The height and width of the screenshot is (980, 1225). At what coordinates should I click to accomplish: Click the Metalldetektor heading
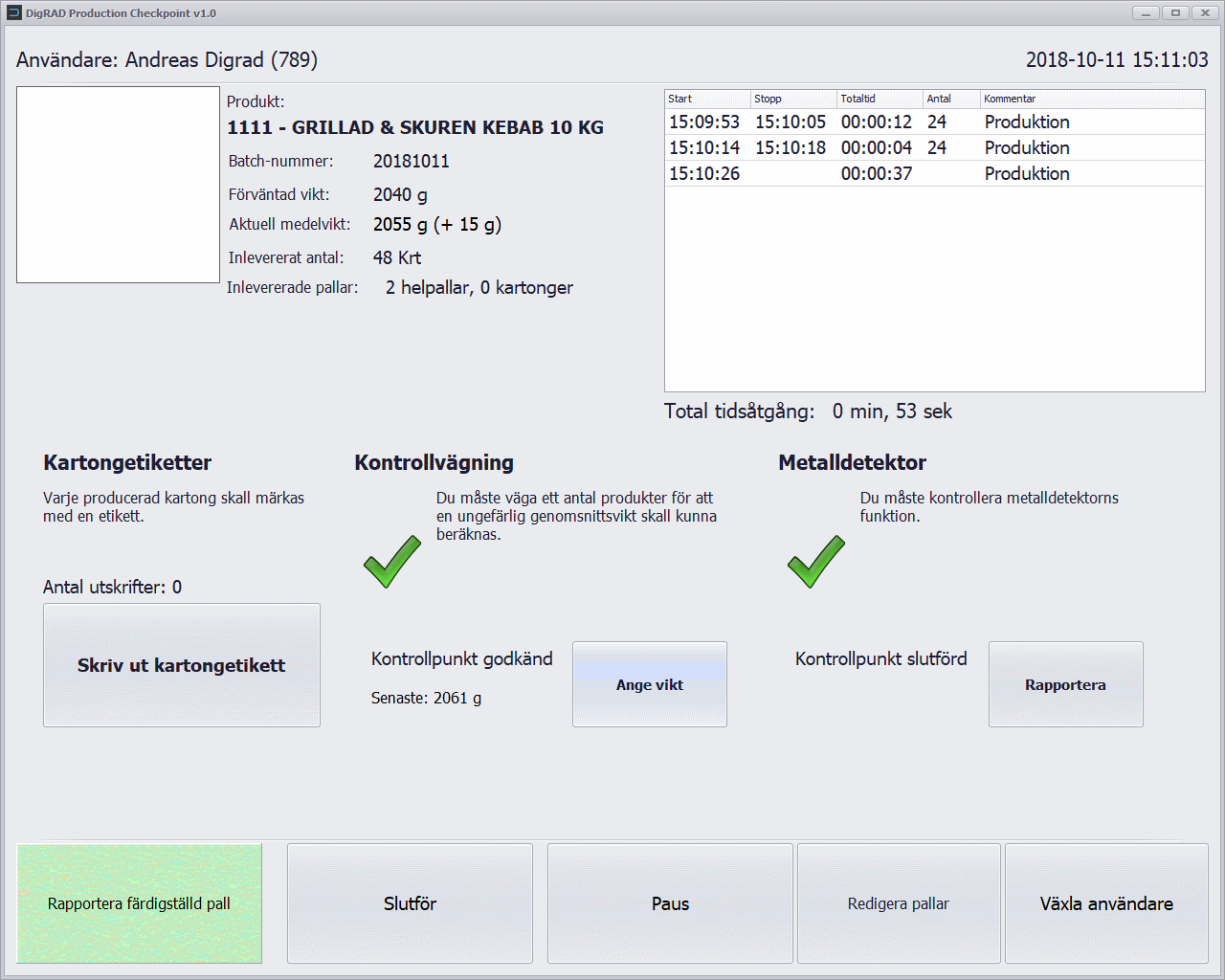point(852,462)
